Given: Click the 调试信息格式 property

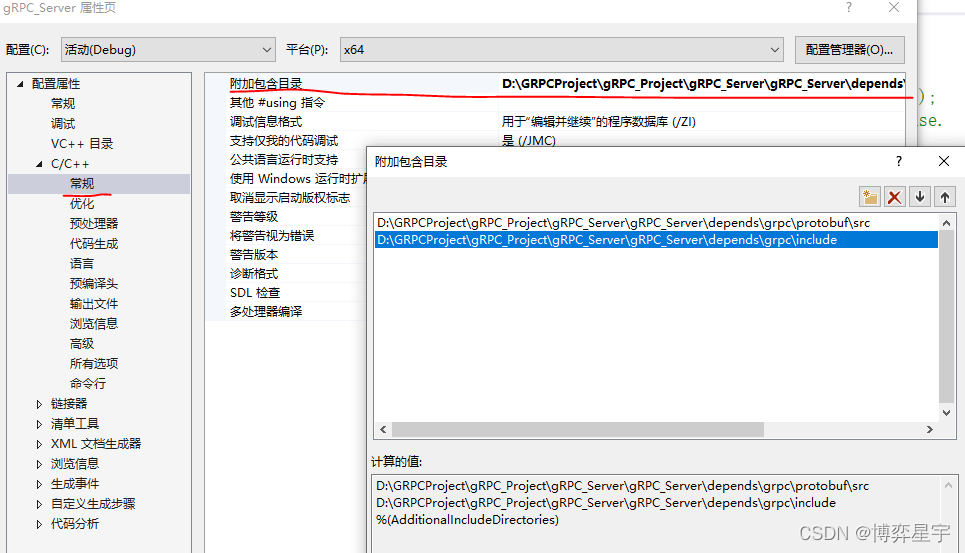Looking at the screenshot, I should point(266,122).
